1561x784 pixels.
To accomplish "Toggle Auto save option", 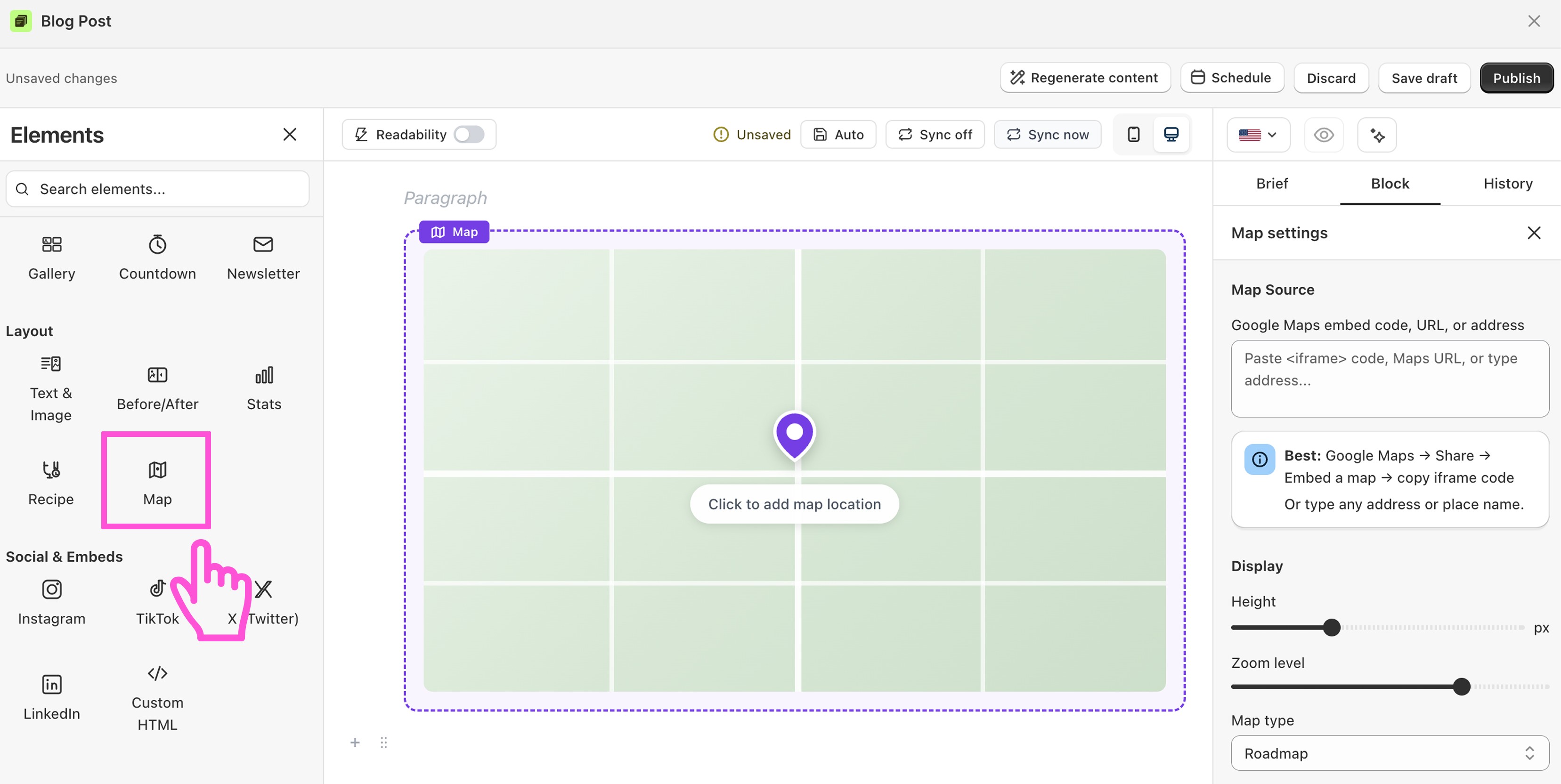I will 838,135.
